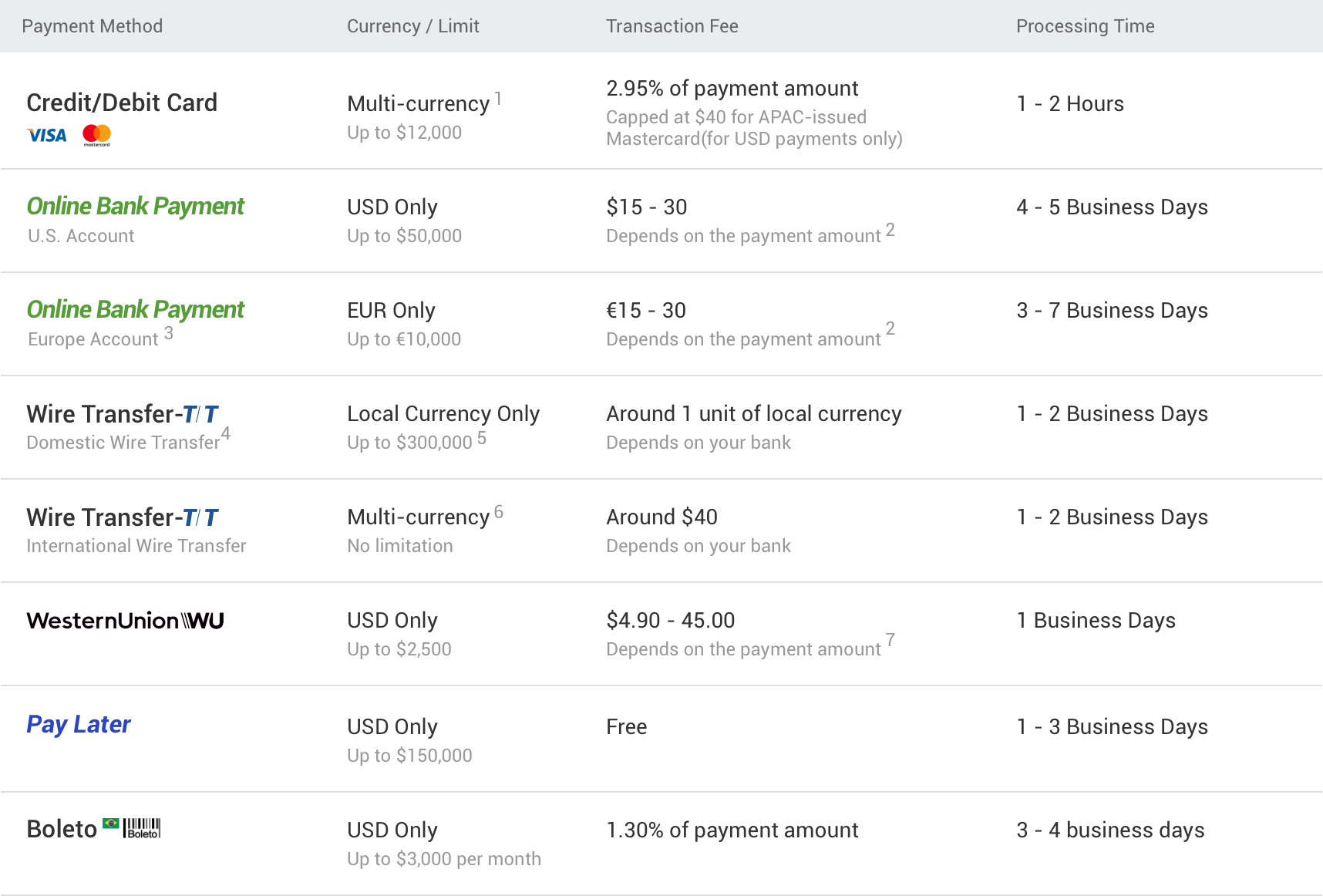This screenshot has width=1323, height=896.
Task: Open the Pay Later link
Action: (79, 725)
